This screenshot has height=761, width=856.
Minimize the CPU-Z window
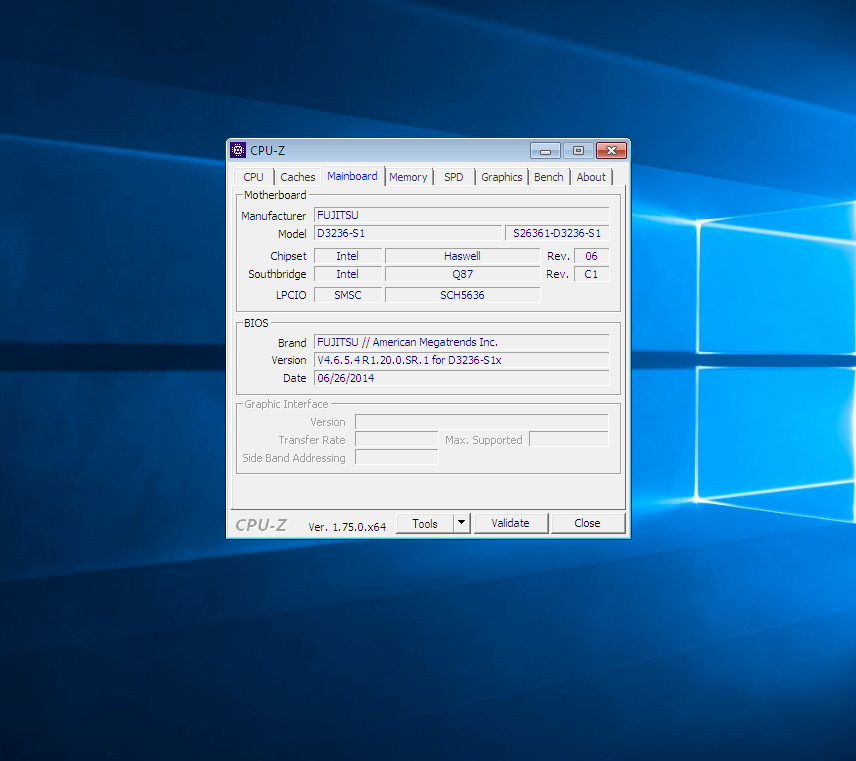(x=545, y=150)
